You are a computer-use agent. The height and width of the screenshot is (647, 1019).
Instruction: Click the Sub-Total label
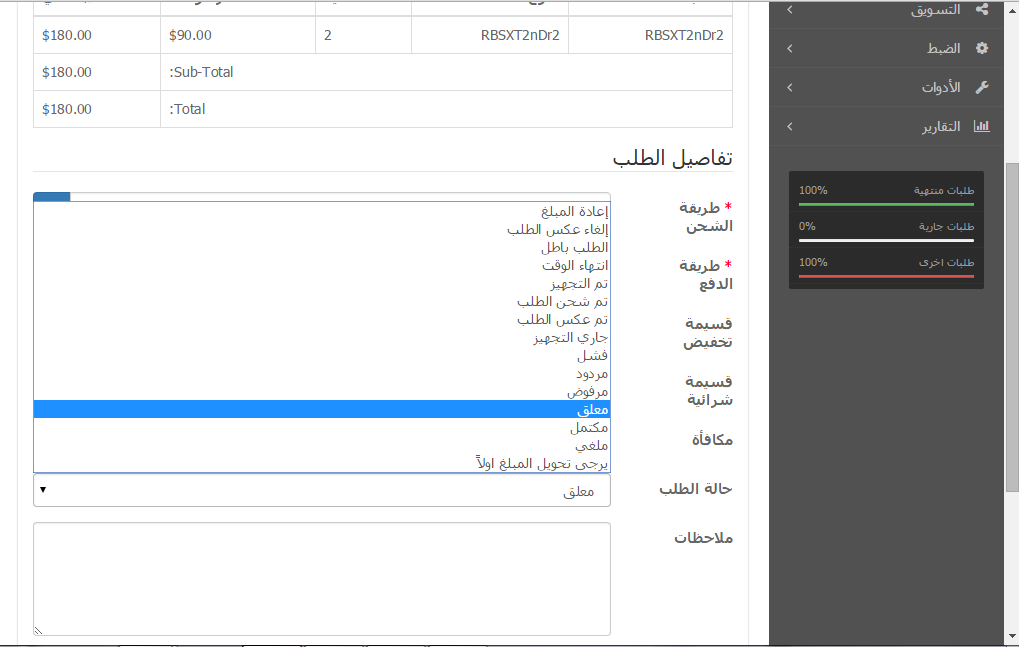[x=201, y=72]
